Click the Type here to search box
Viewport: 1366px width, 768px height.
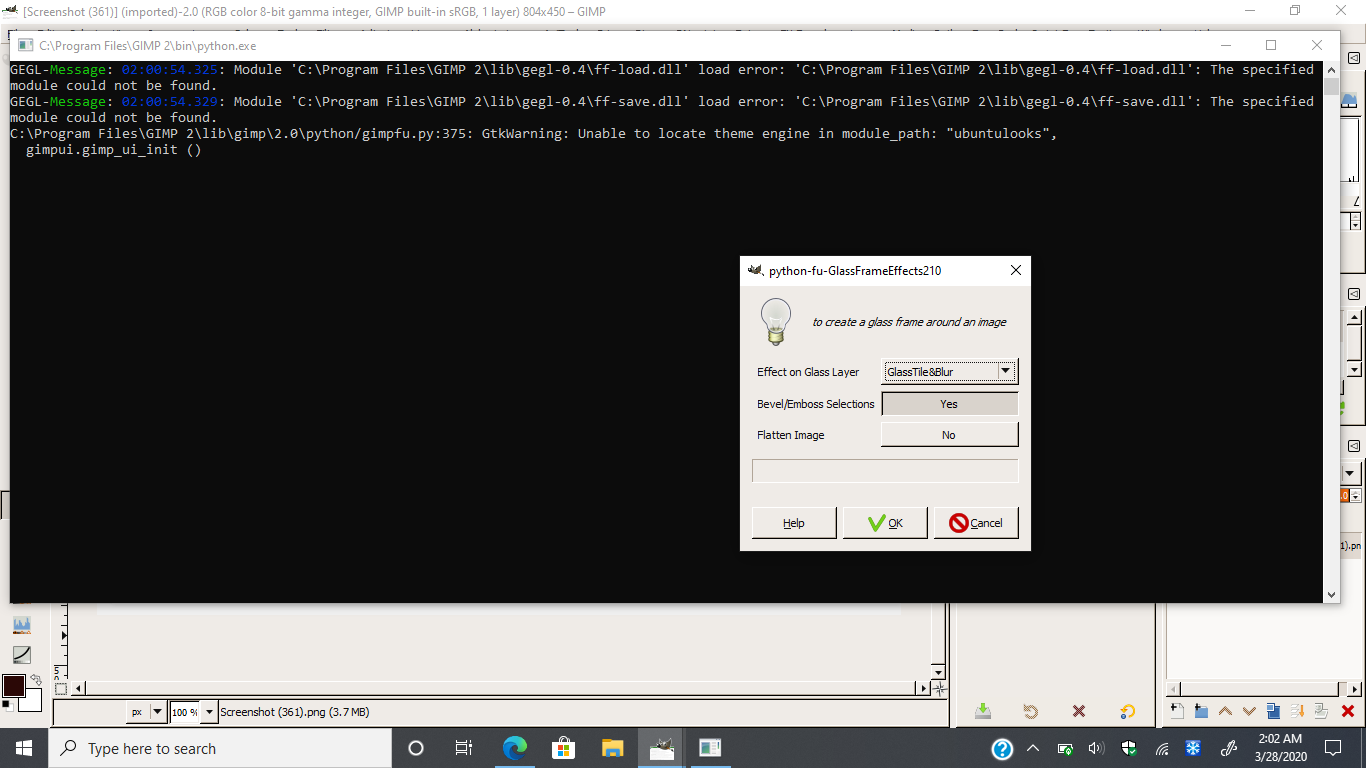(x=220, y=748)
